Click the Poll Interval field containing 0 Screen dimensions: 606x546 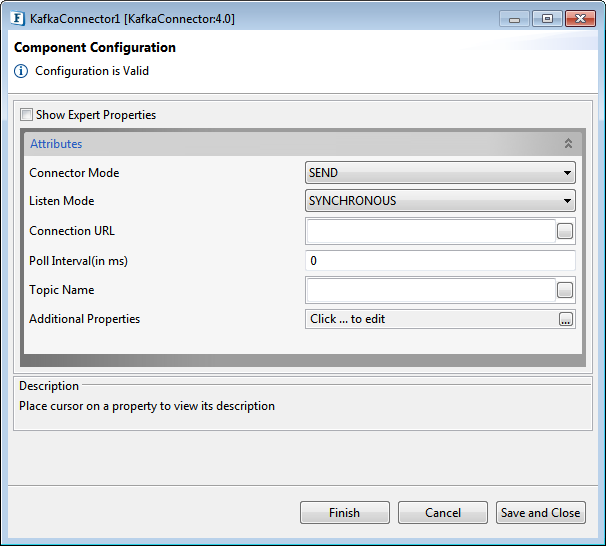pyautogui.click(x=440, y=261)
